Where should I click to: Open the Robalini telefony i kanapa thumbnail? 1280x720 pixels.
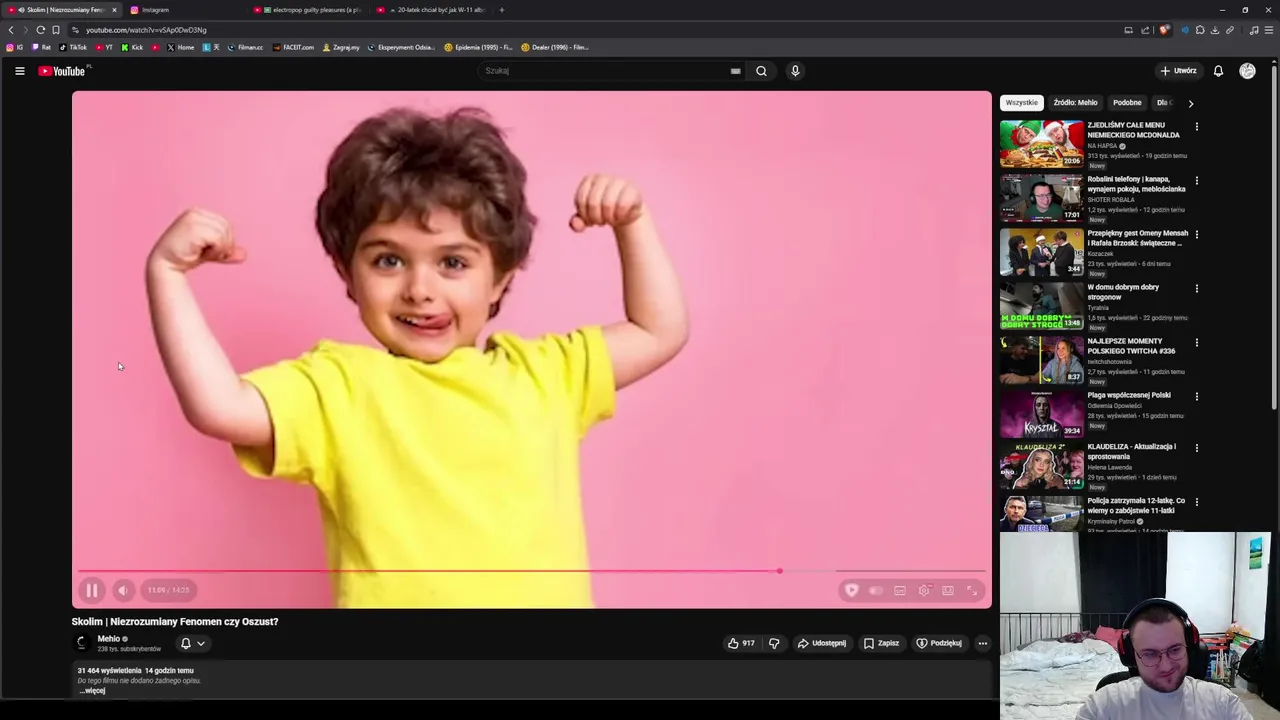pyautogui.click(x=1041, y=198)
